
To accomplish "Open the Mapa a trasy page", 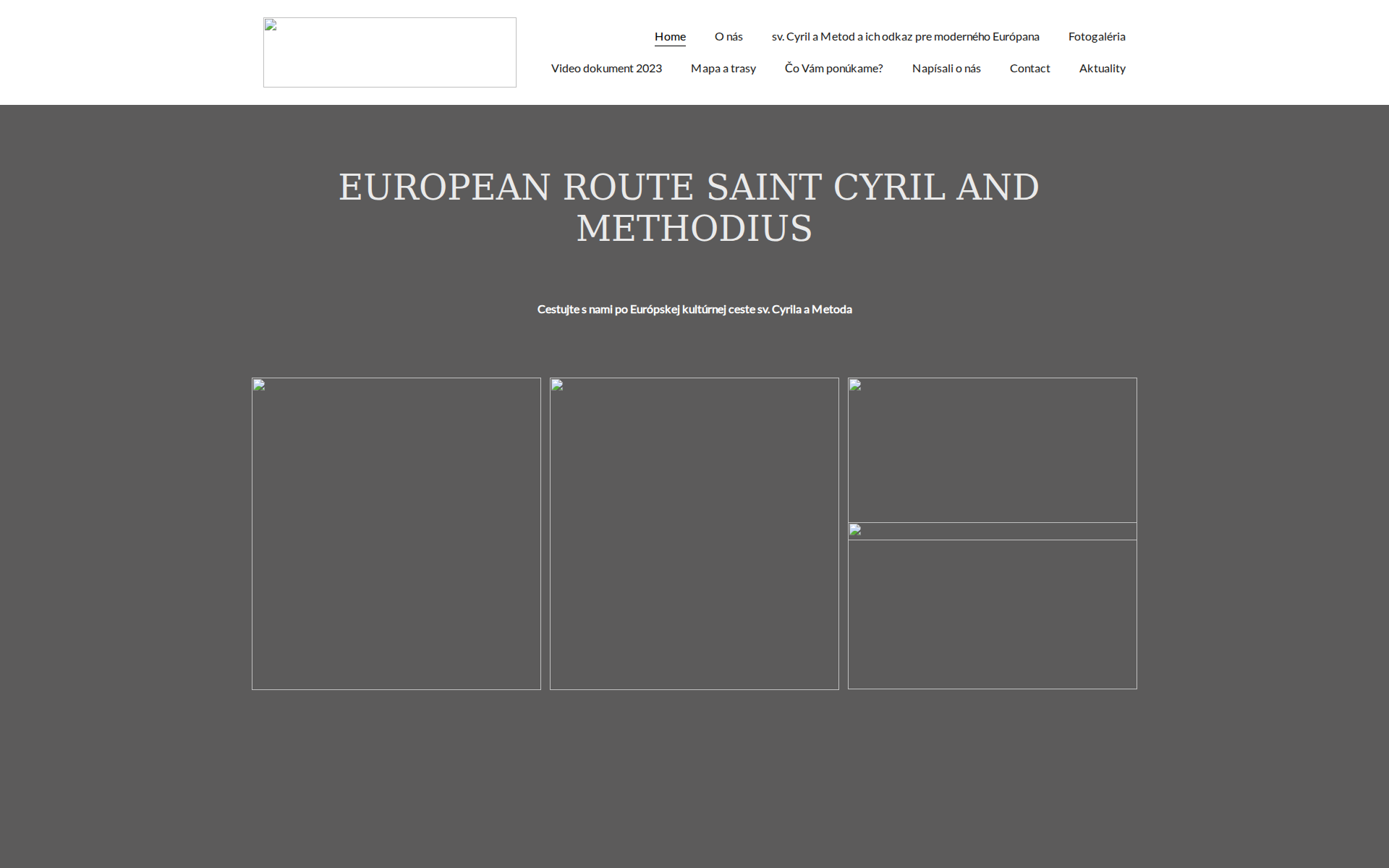I will click(723, 68).
